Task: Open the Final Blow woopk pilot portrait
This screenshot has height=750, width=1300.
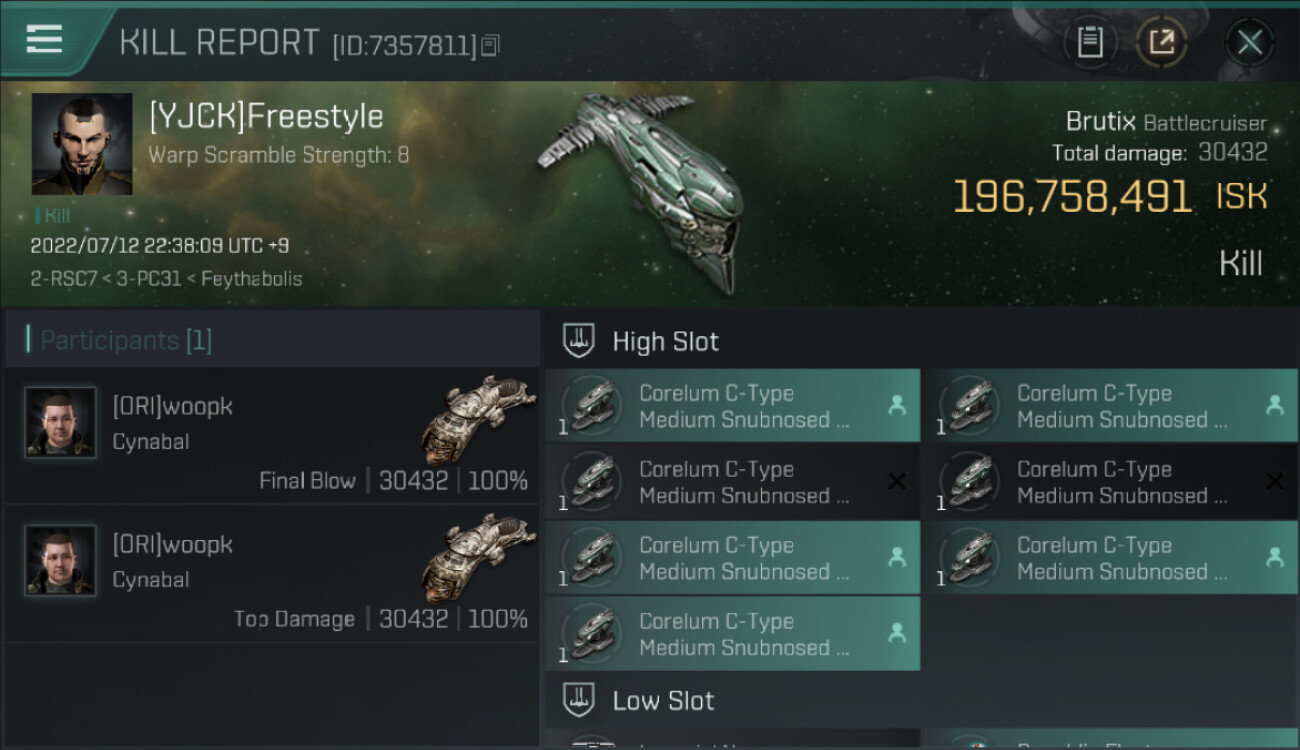Action: point(61,423)
